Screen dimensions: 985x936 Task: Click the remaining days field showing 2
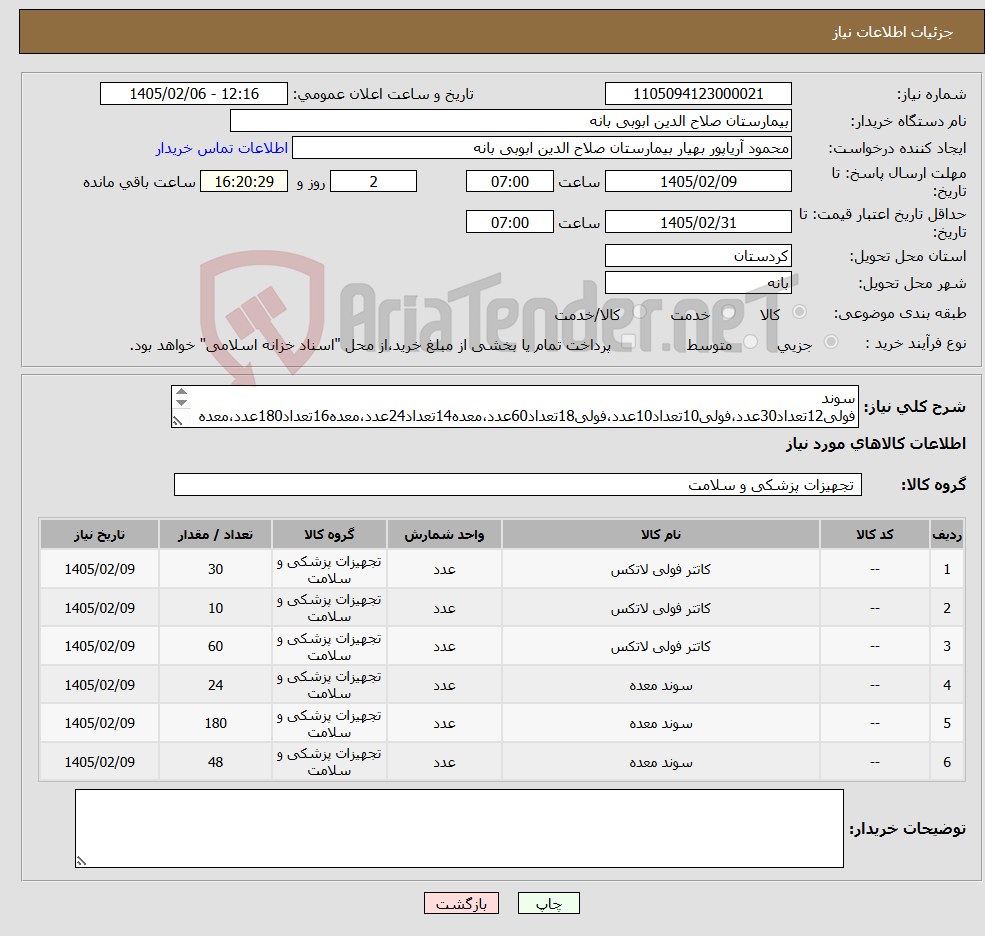pyautogui.click(x=373, y=182)
